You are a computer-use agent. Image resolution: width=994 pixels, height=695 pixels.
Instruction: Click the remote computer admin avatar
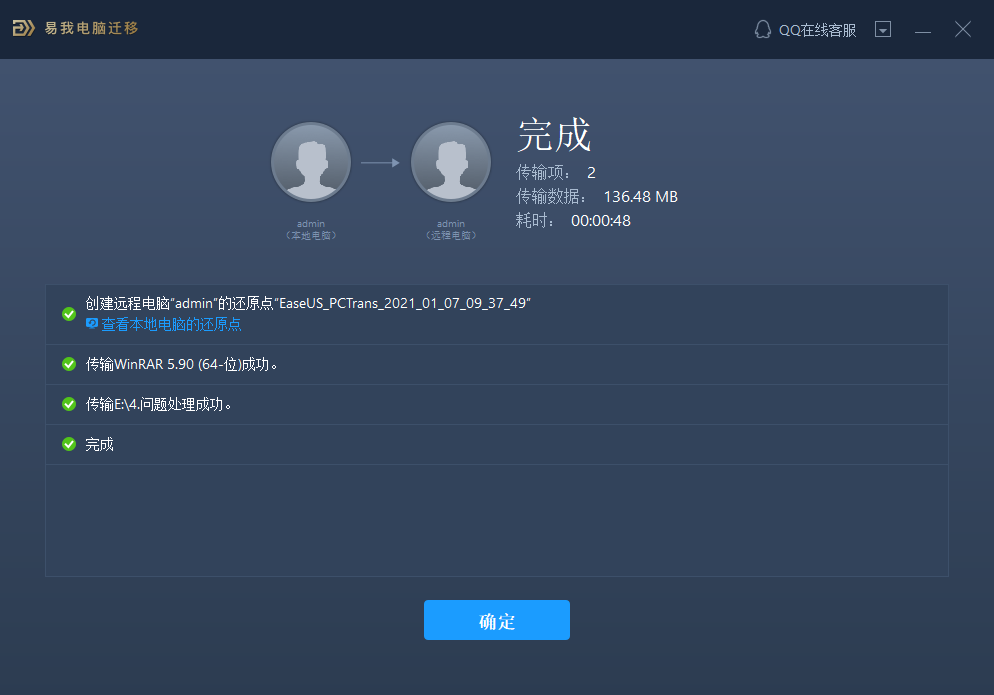pos(450,161)
